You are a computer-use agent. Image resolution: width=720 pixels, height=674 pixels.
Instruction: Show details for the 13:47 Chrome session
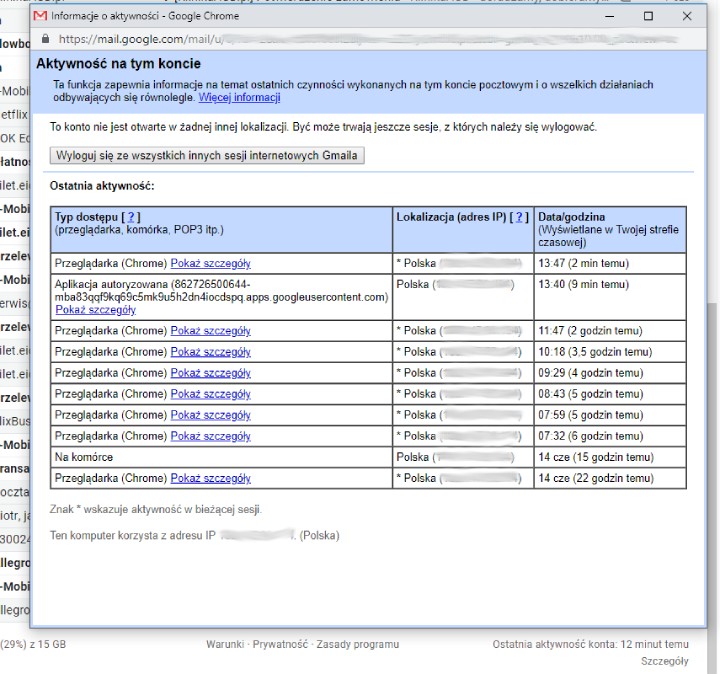(x=210, y=264)
